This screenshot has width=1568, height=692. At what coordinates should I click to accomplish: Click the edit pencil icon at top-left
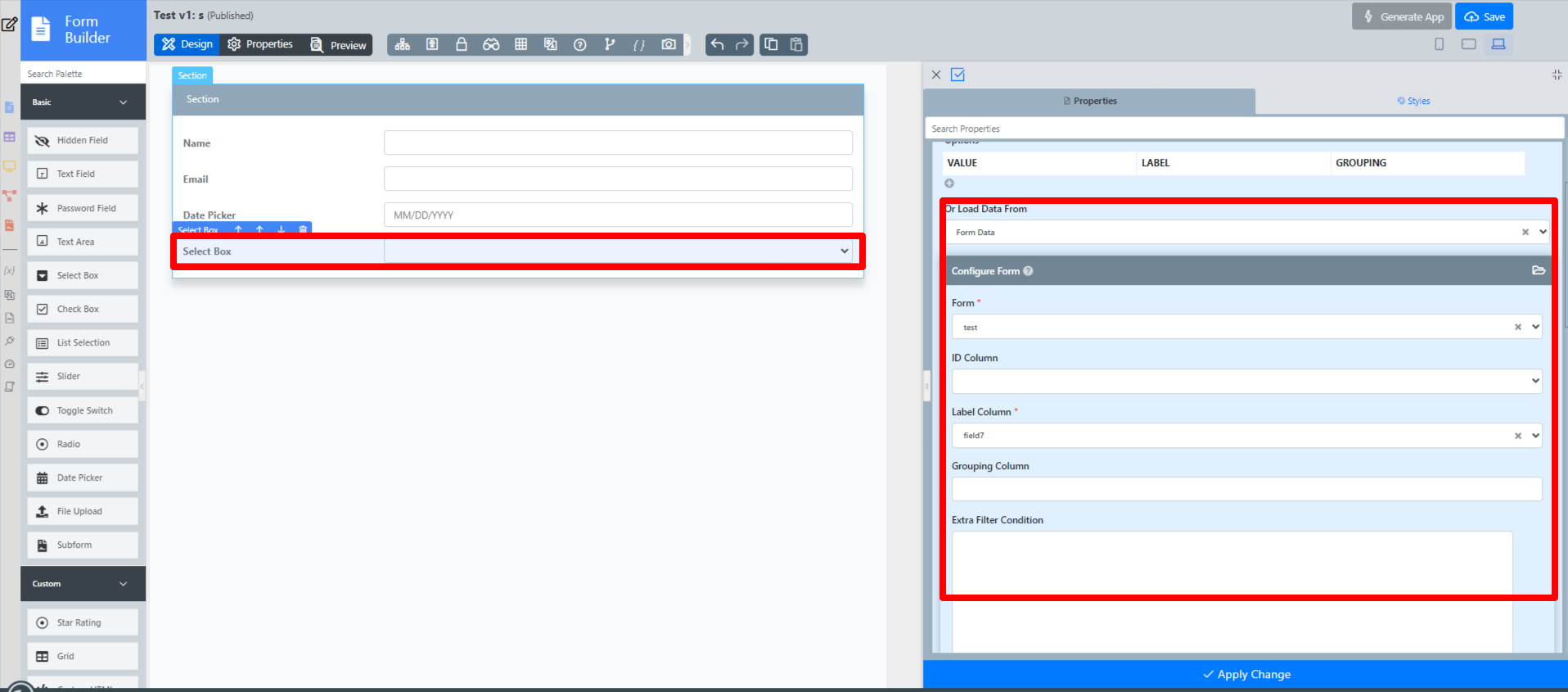[x=9, y=24]
